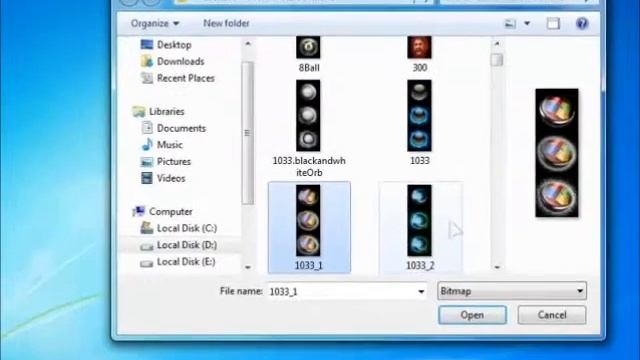Click the New folder button

click(226, 23)
